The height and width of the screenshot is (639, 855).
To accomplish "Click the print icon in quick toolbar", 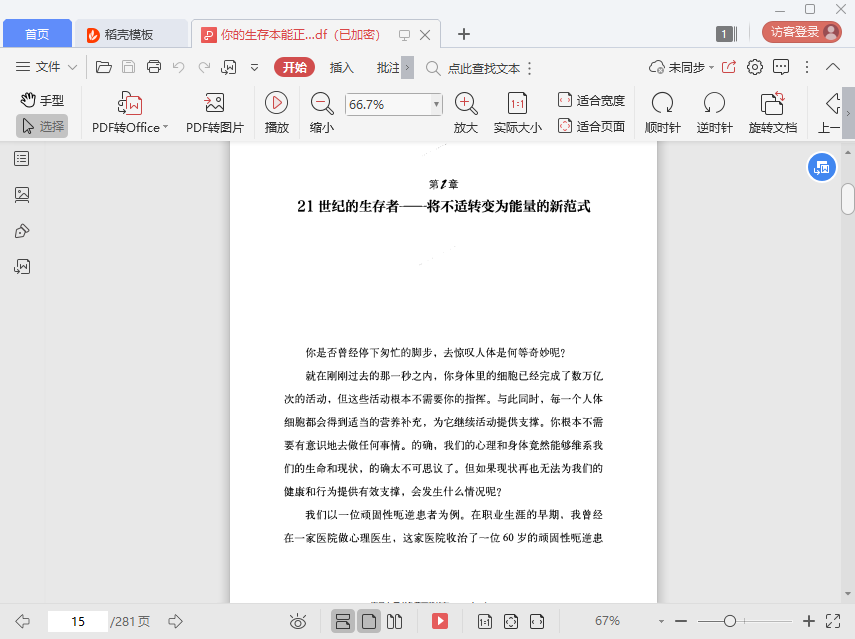I will pyautogui.click(x=154, y=67).
